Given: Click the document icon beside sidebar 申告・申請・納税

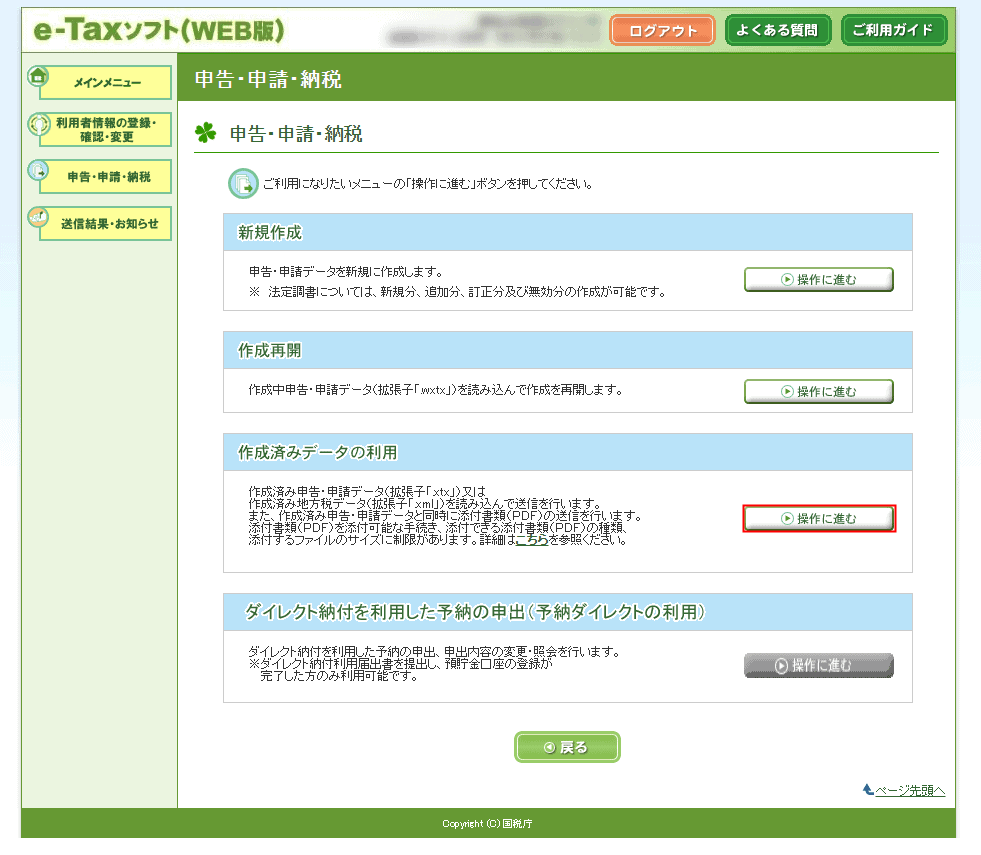Looking at the screenshot, I should [38, 170].
